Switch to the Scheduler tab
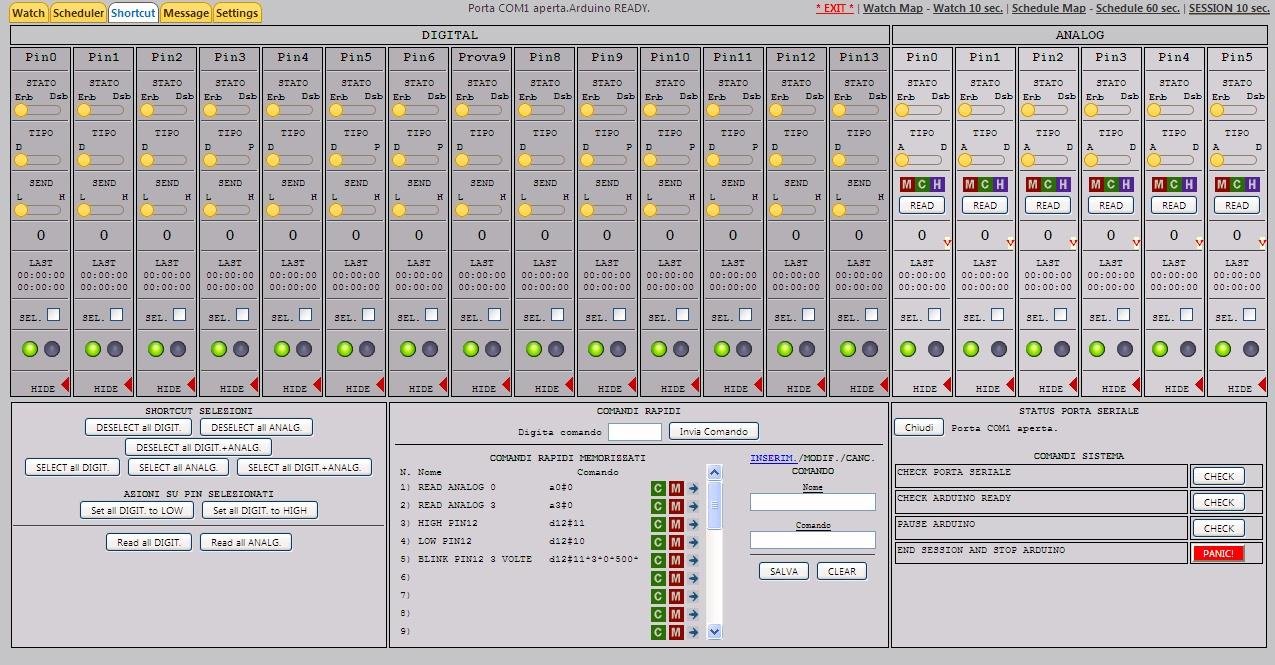1275x665 pixels. [x=77, y=13]
